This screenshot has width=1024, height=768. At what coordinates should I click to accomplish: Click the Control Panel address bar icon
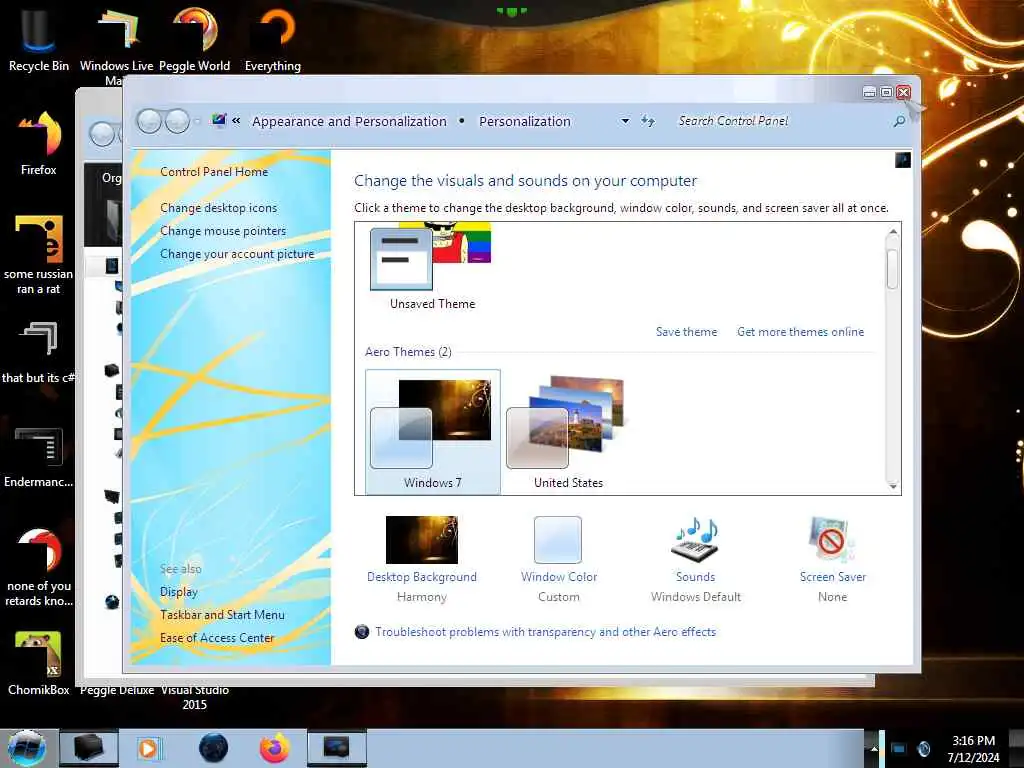click(x=219, y=120)
